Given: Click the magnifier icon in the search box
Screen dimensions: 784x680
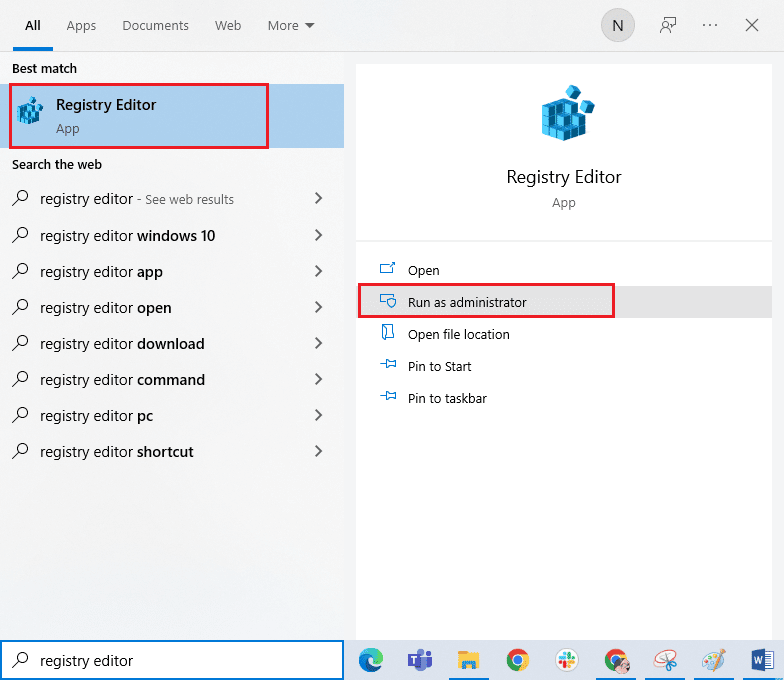Looking at the screenshot, I should pyautogui.click(x=20, y=660).
